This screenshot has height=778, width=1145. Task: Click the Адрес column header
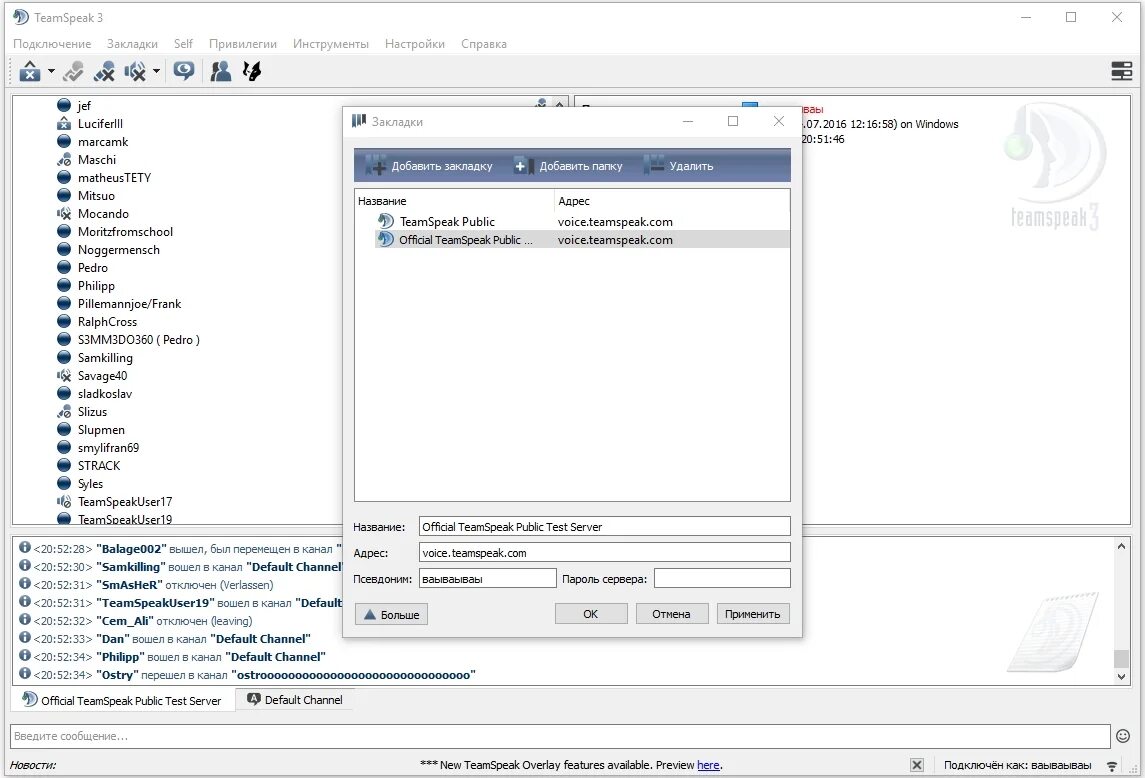click(x=672, y=201)
